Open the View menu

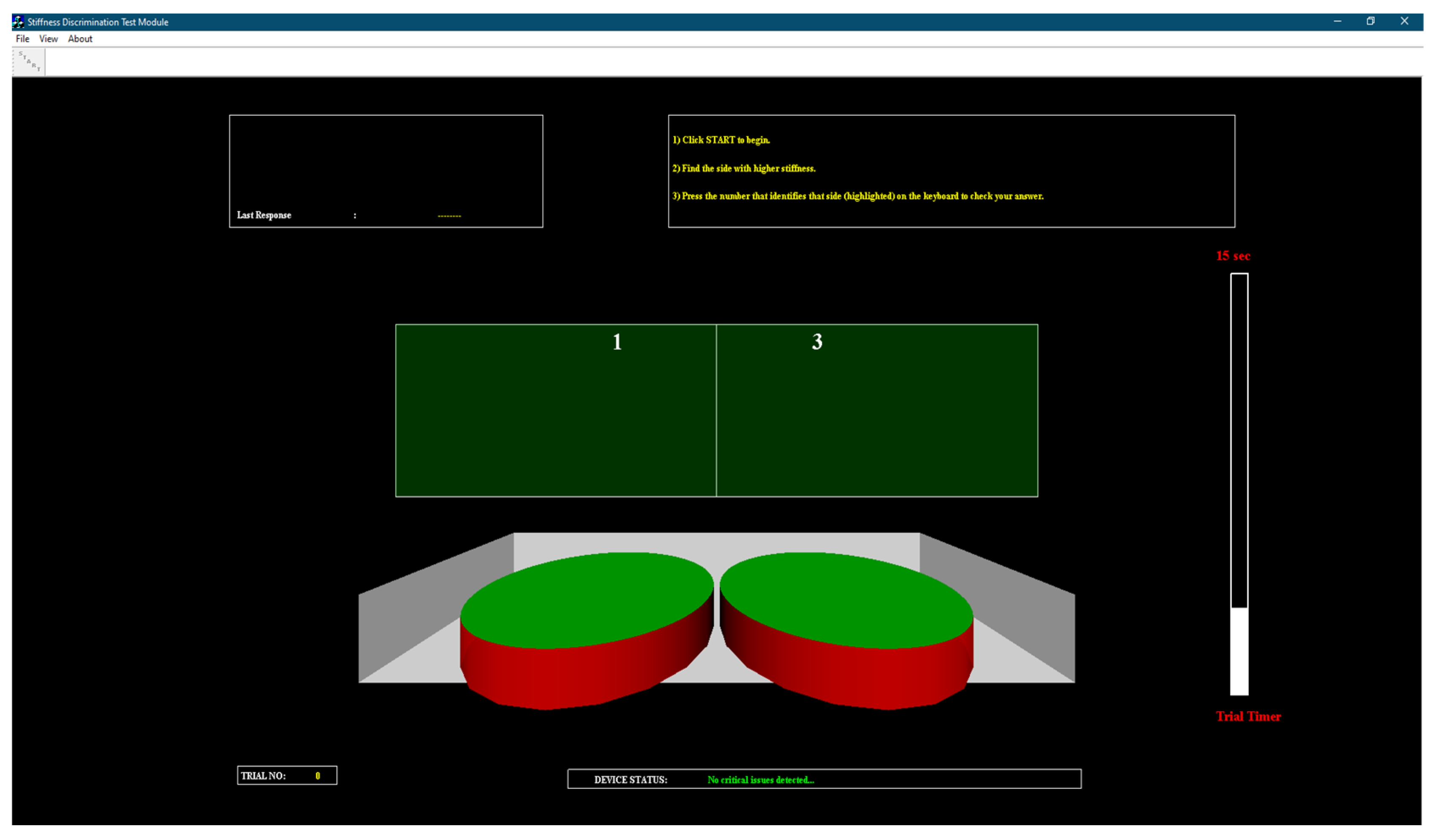point(48,39)
